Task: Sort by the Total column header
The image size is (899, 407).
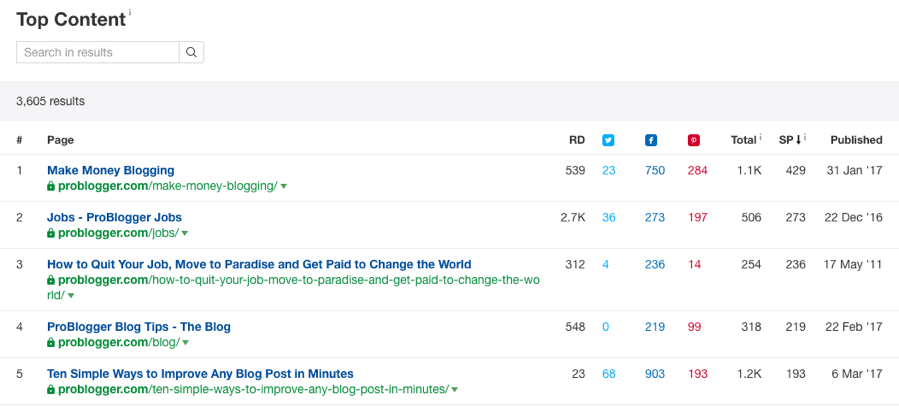Action: coord(744,140)
